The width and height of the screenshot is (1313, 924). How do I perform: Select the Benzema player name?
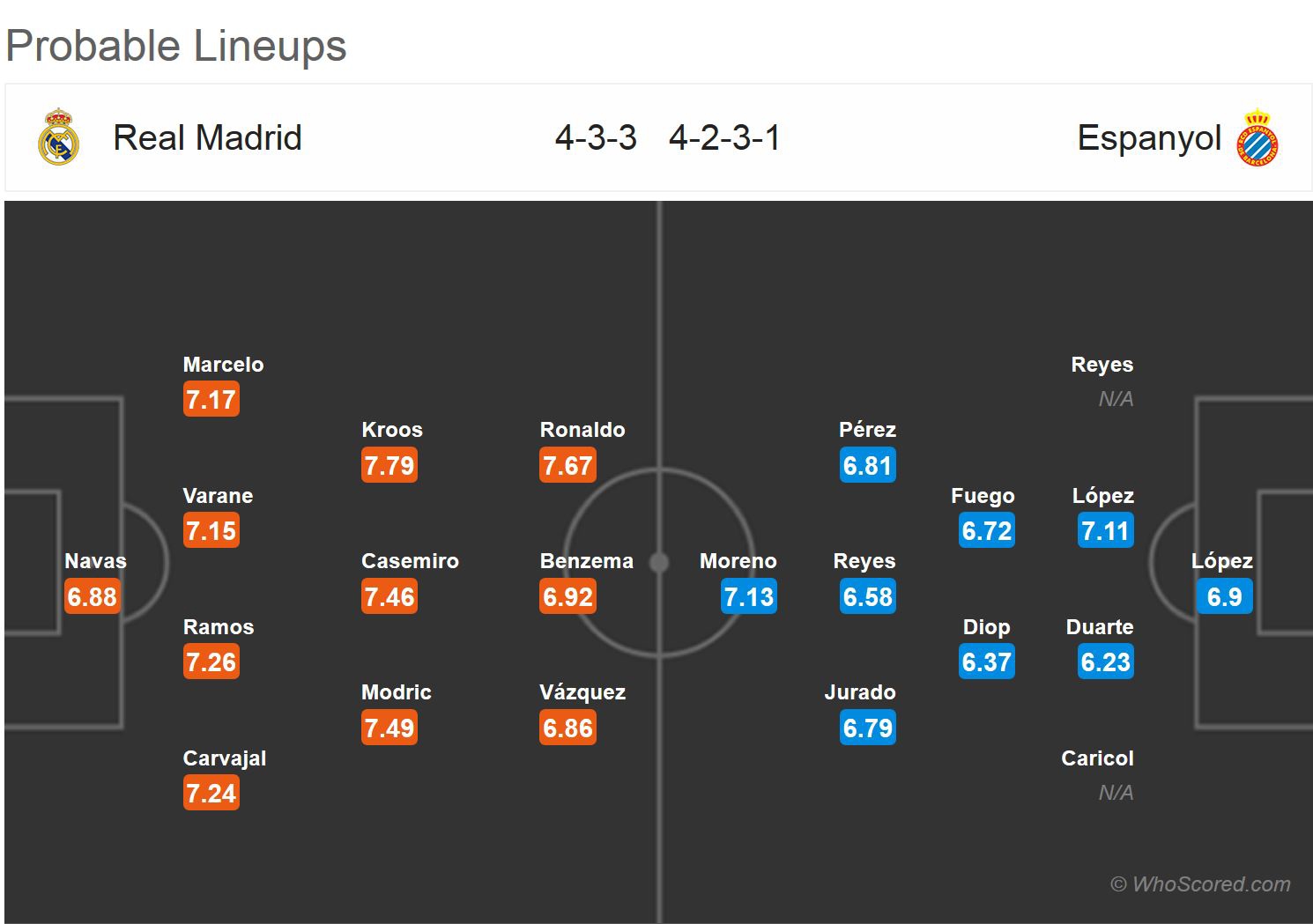pyautogui.click(x=586, y=561)
